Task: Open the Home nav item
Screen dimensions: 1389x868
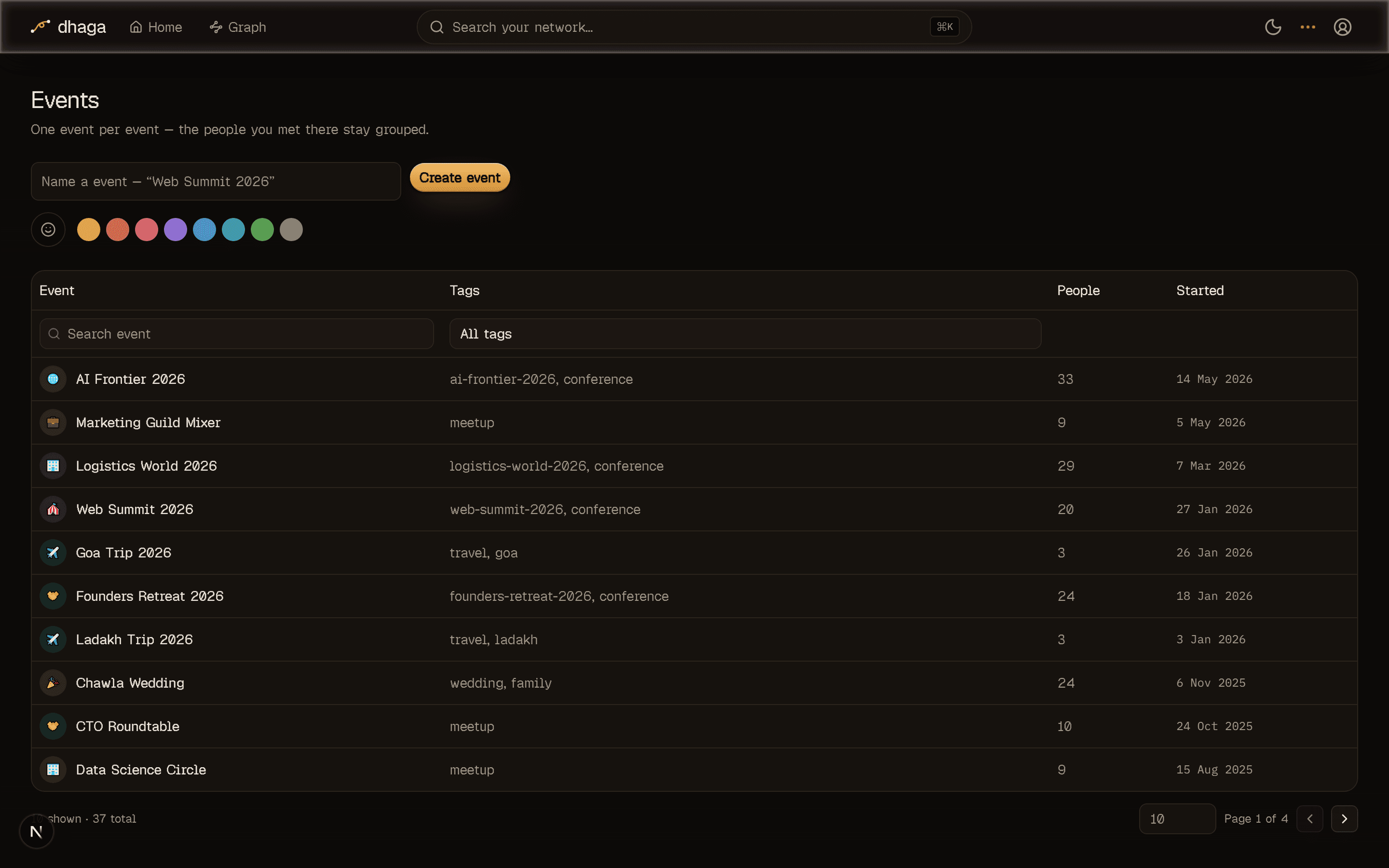Action: 156,27
